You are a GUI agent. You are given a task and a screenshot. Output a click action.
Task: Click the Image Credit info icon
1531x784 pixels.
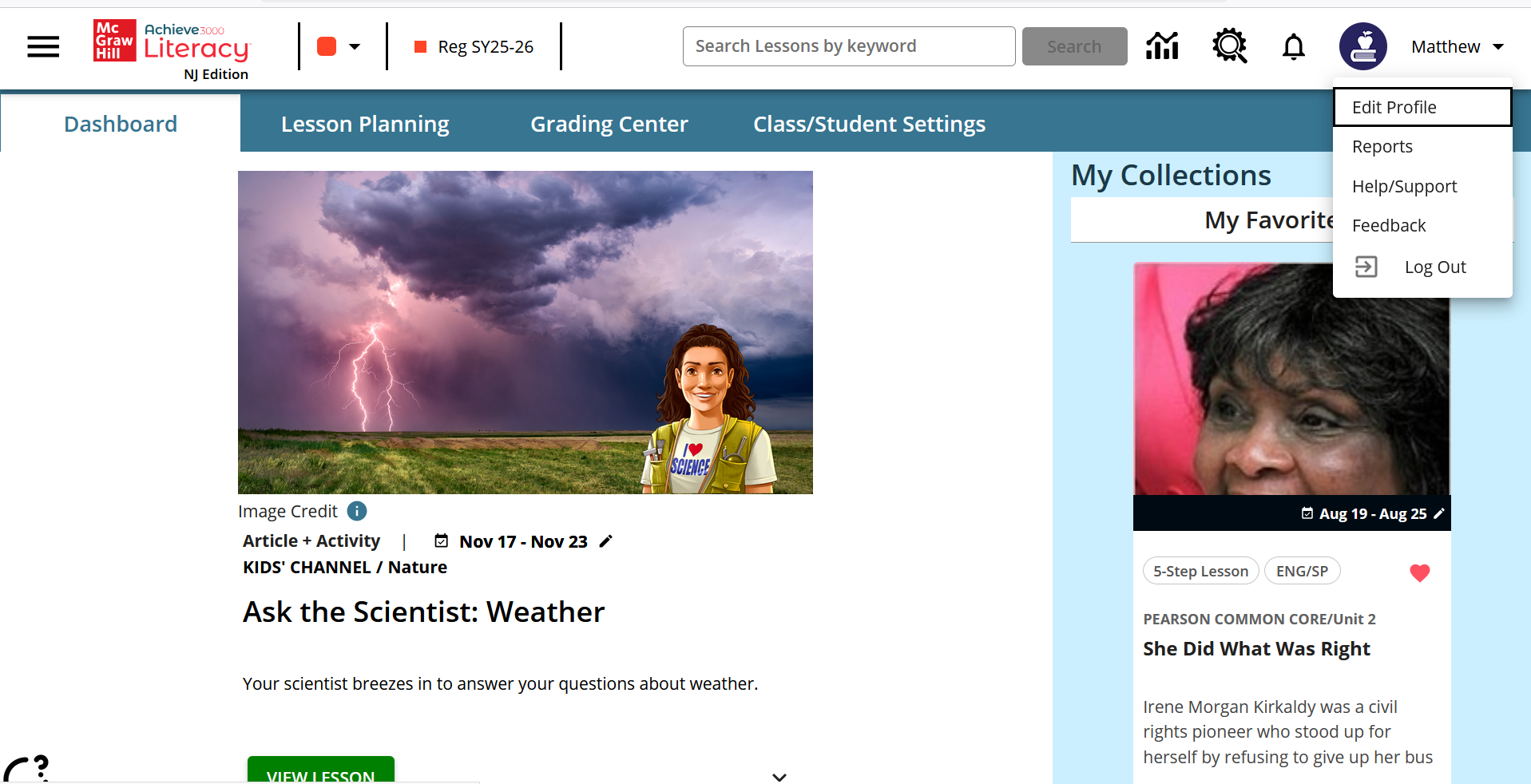[357, 511]
